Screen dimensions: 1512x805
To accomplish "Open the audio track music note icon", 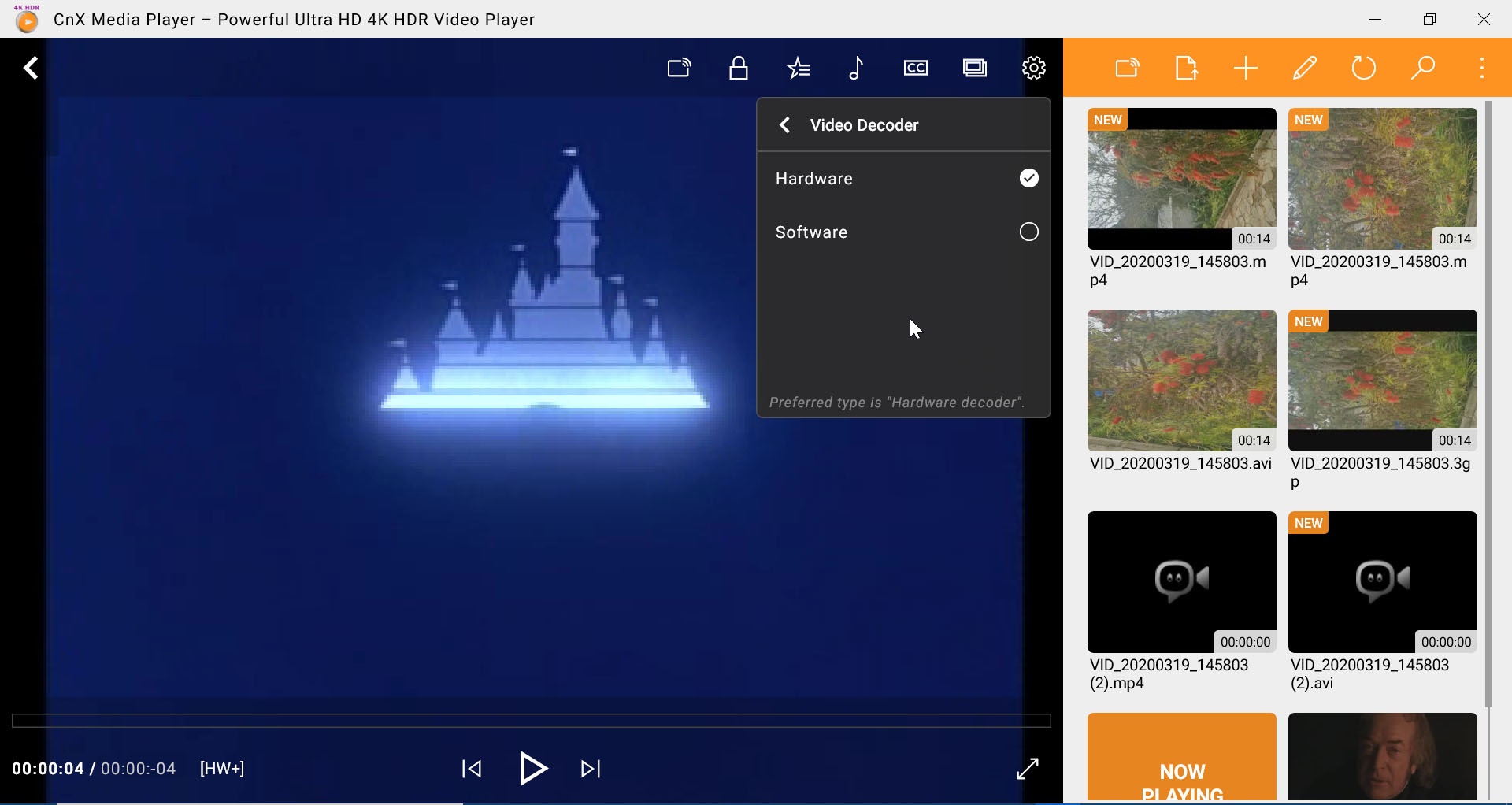I will coord(858,69).
